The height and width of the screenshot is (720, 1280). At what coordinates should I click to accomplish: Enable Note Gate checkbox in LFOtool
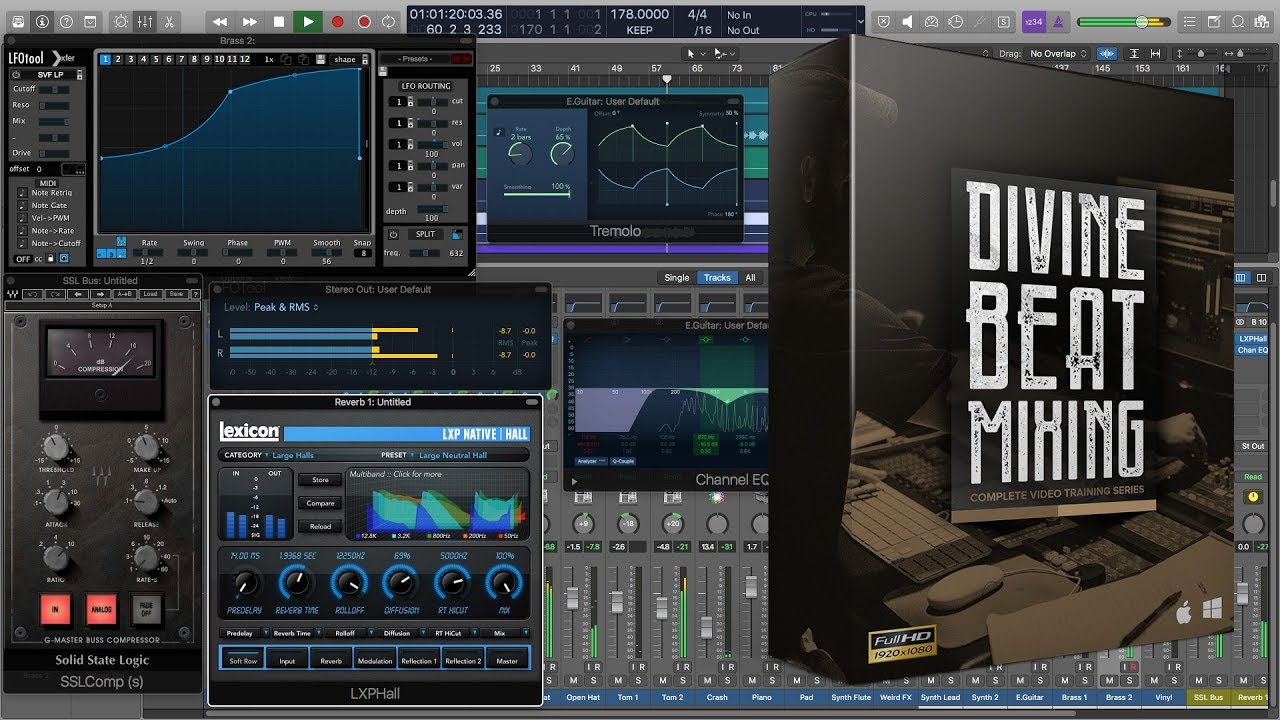[x=23, y=205]
